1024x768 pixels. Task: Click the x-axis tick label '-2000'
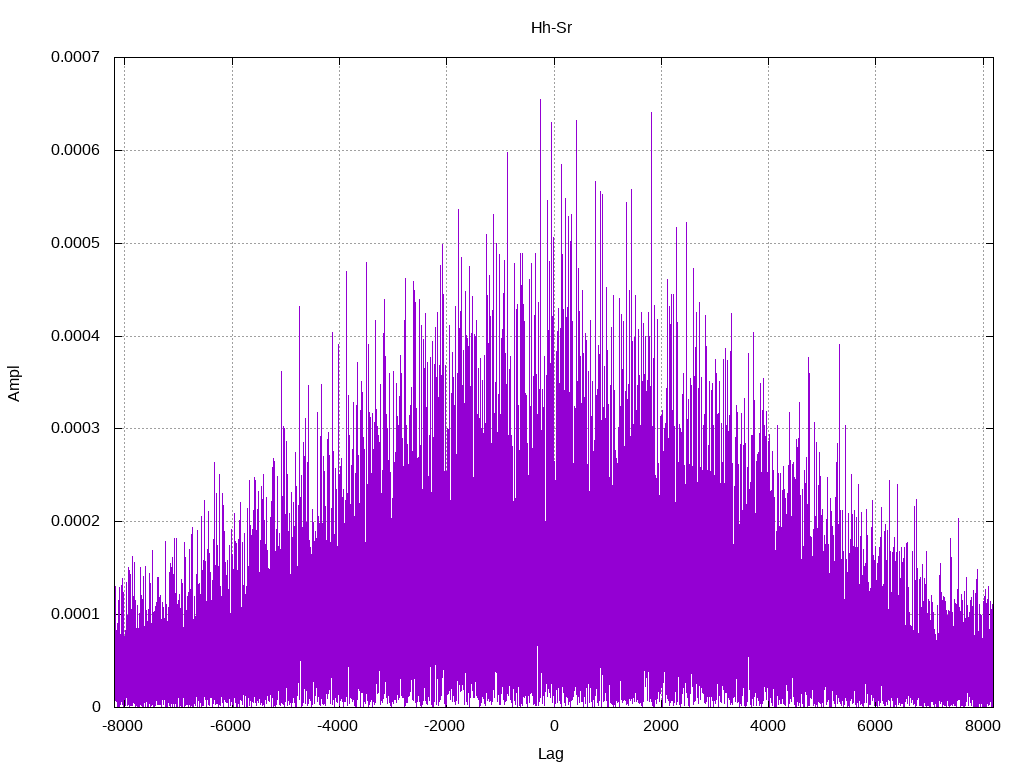click(445, 726)
